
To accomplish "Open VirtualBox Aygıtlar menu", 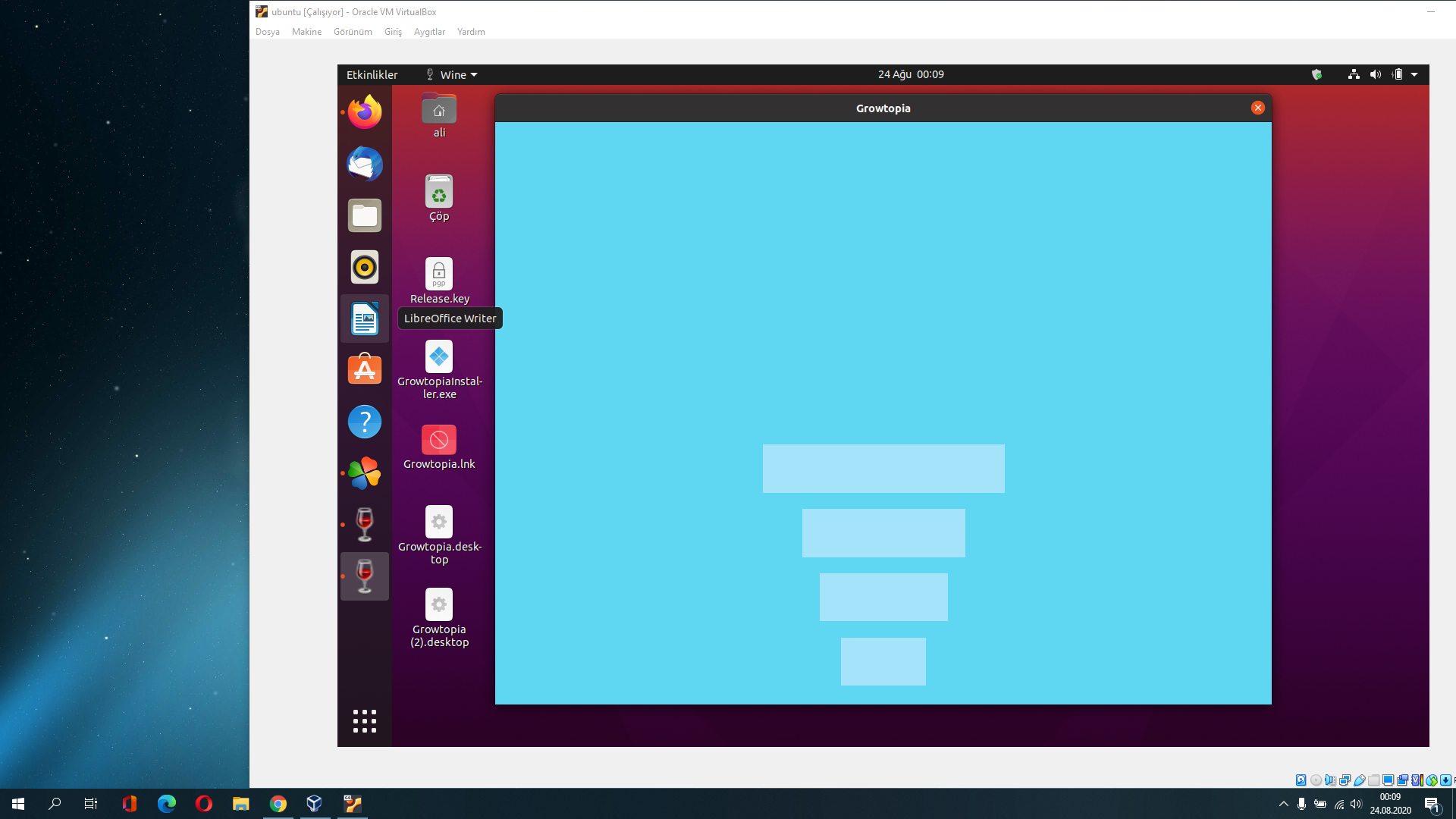I will (429, 32).
